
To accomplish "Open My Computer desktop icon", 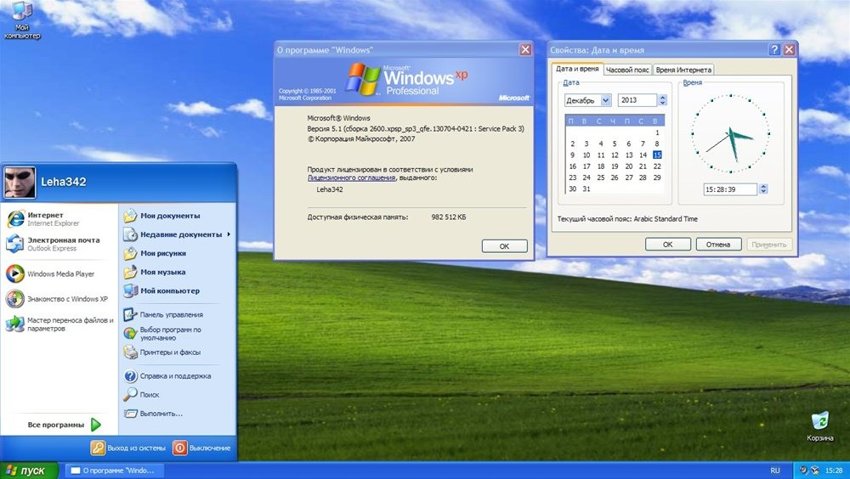I will pyautogui.click(x=22, y=20).
